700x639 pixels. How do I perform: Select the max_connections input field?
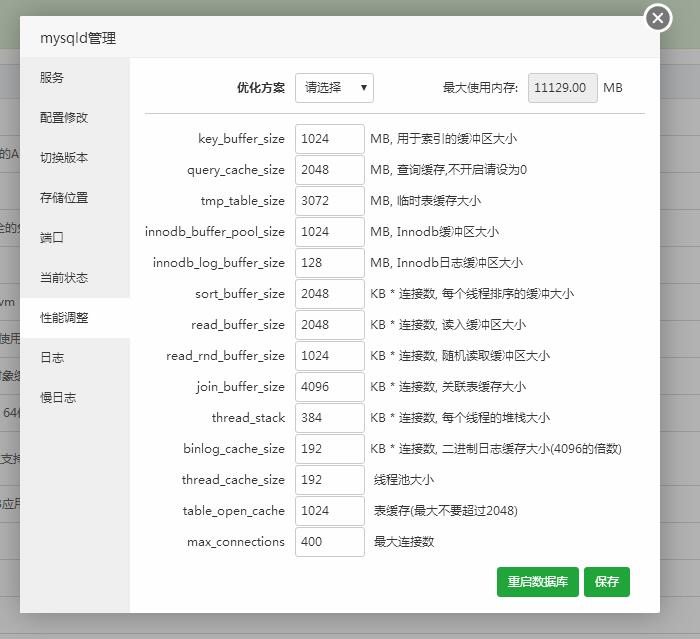[x=329, y=542]
